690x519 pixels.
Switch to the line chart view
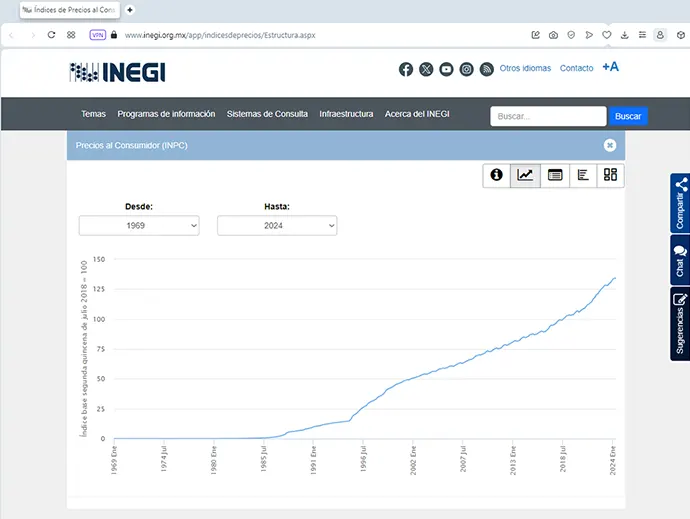pos(525,175)
